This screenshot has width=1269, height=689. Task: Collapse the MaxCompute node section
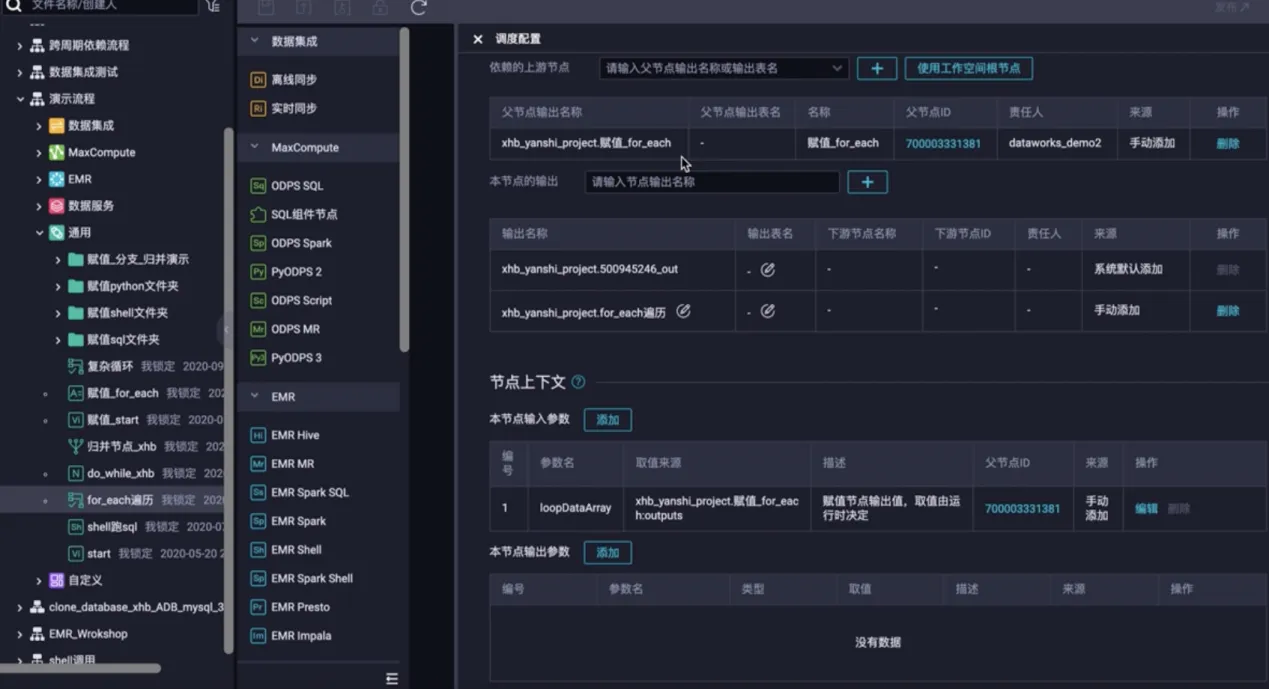(254, 147)
